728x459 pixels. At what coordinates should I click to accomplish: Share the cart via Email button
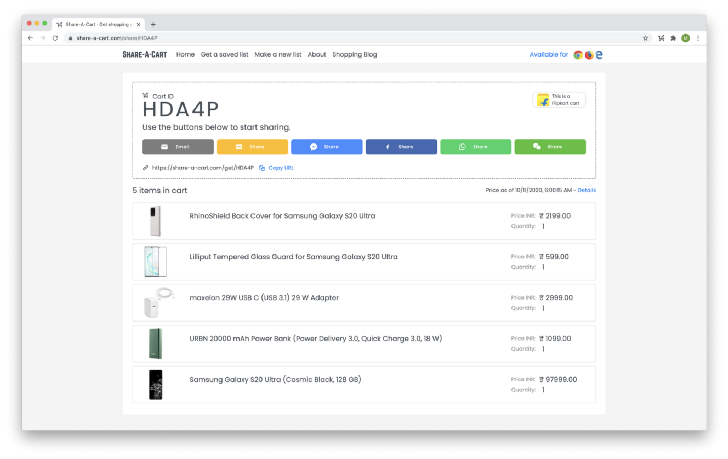[x=178, y=147]
